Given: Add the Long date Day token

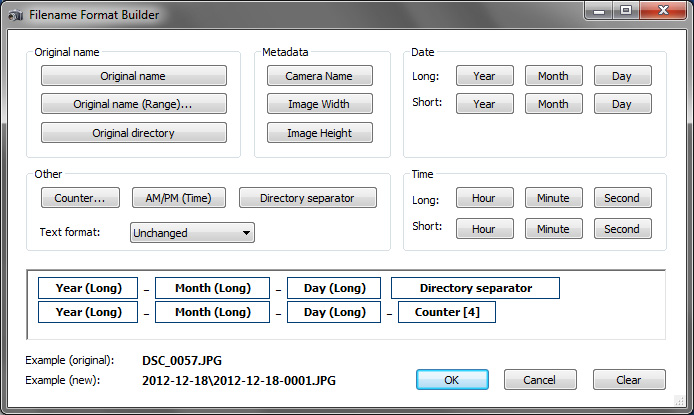Looking at the screenshot, I should pos(622,76).
